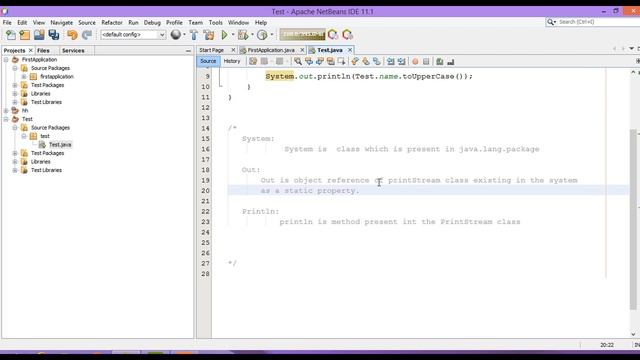Open the Run Project dropdown arrow
Viewport: 640px width, 360px height.
pos(233,35)
